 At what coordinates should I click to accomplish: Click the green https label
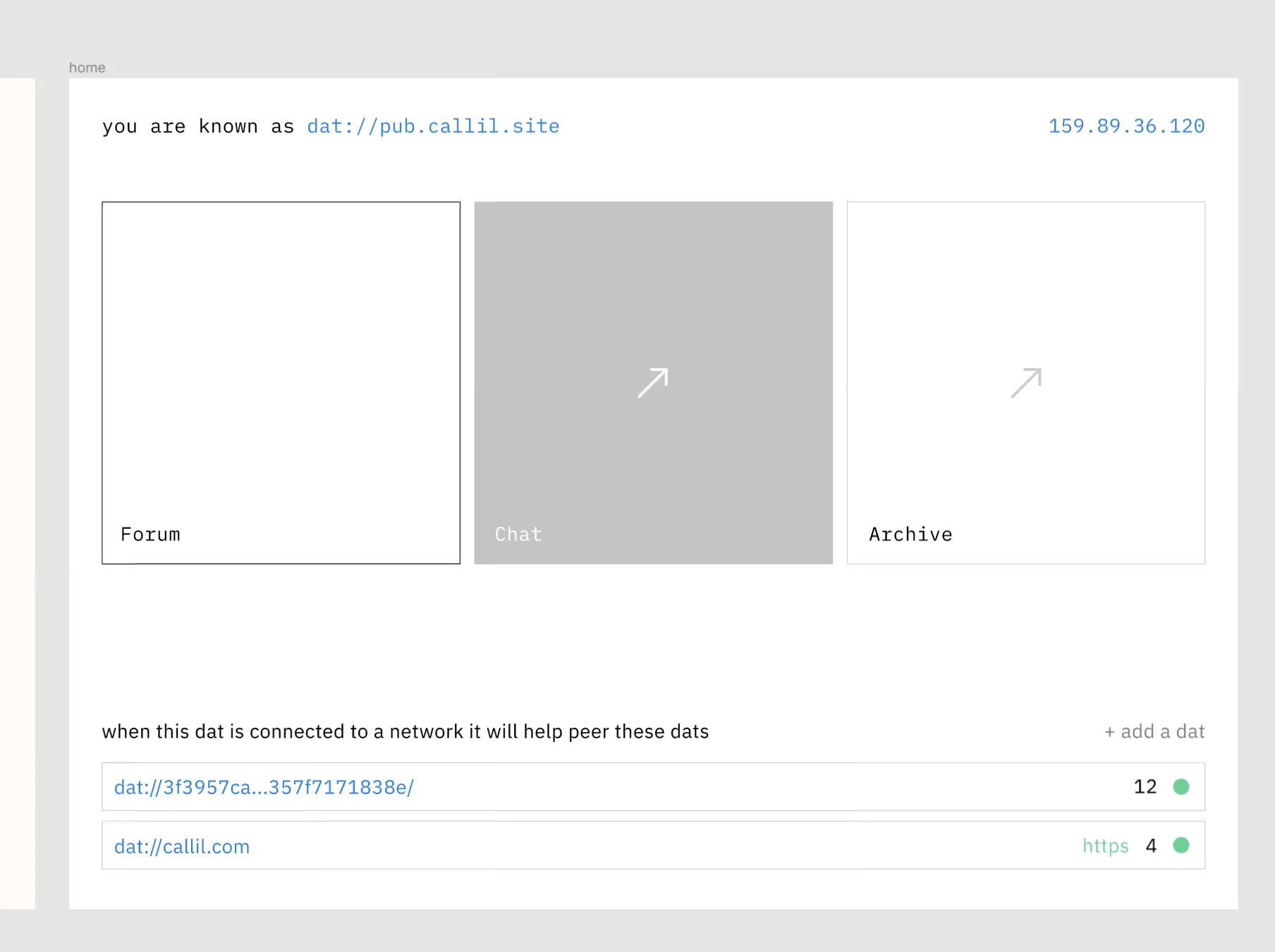click(x=1105, y=846)
